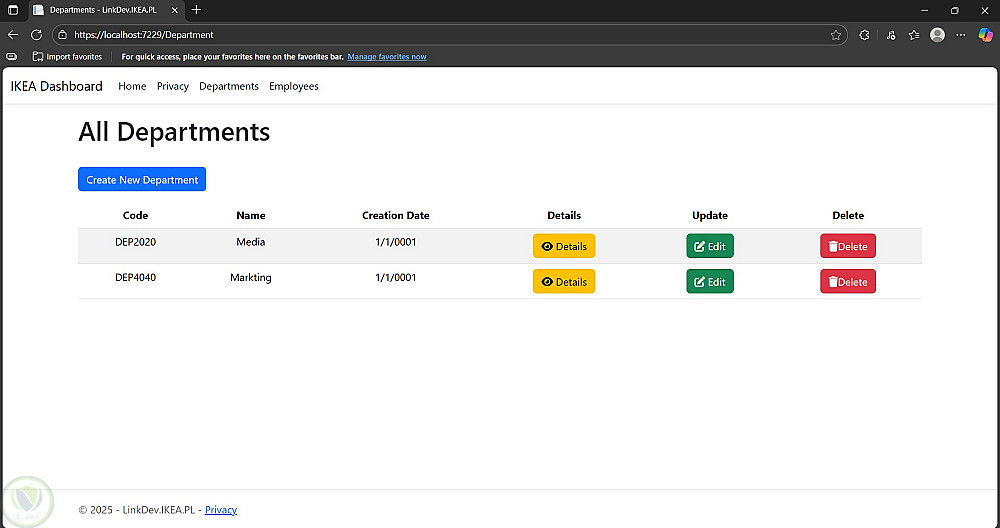Edit the Media department row
The image size is (1000, 528).
(709, 246)
